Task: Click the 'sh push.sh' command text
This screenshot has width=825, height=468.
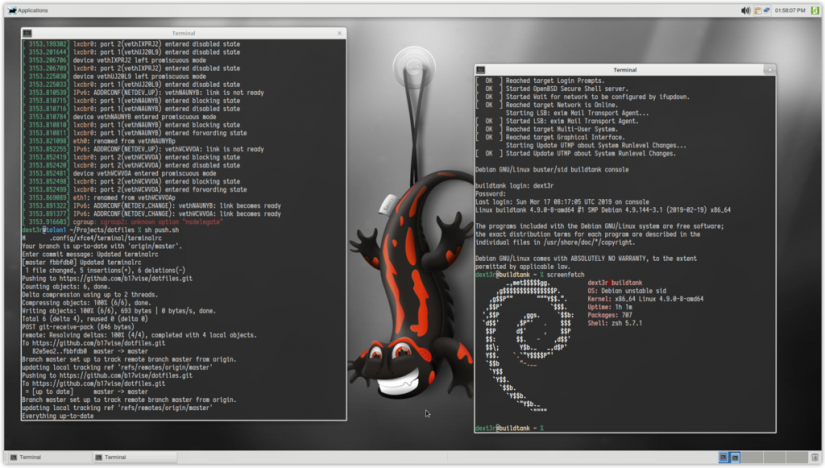Action: [x=162, y=230]
